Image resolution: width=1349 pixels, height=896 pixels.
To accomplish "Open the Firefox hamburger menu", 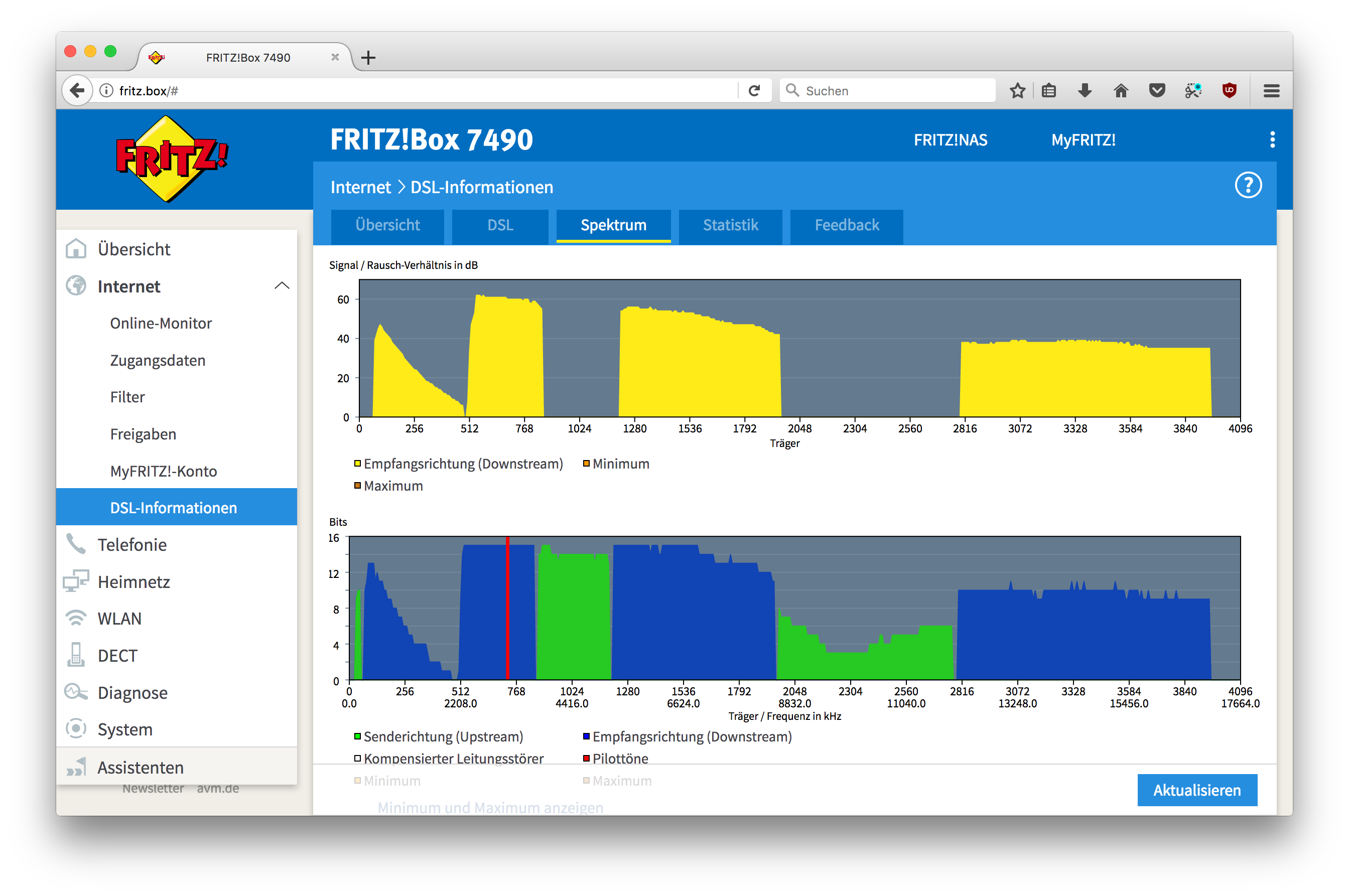I will [x=1271, y=90].
